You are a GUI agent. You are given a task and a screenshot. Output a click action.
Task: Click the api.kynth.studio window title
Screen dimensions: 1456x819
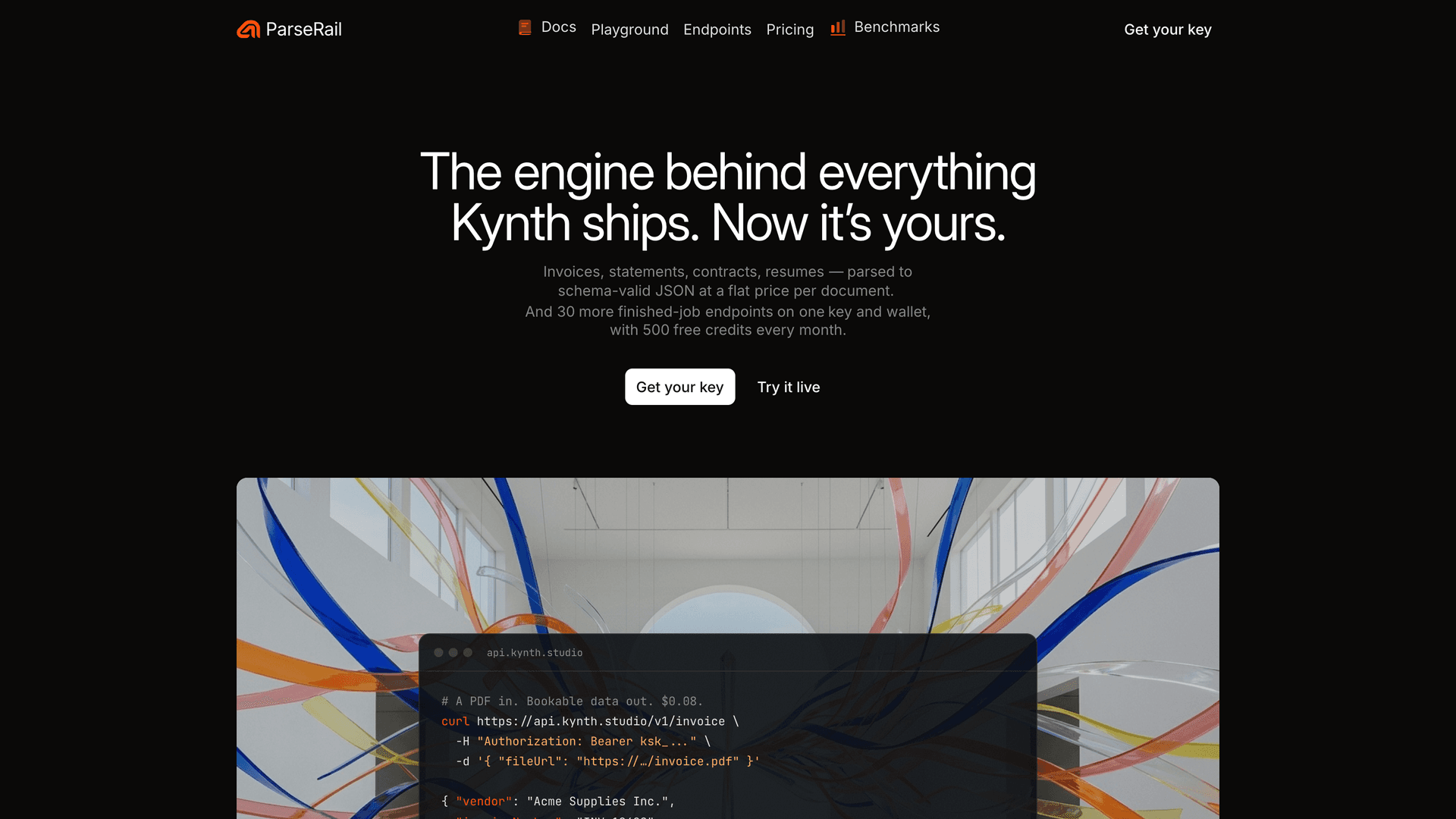pos(535,653)
